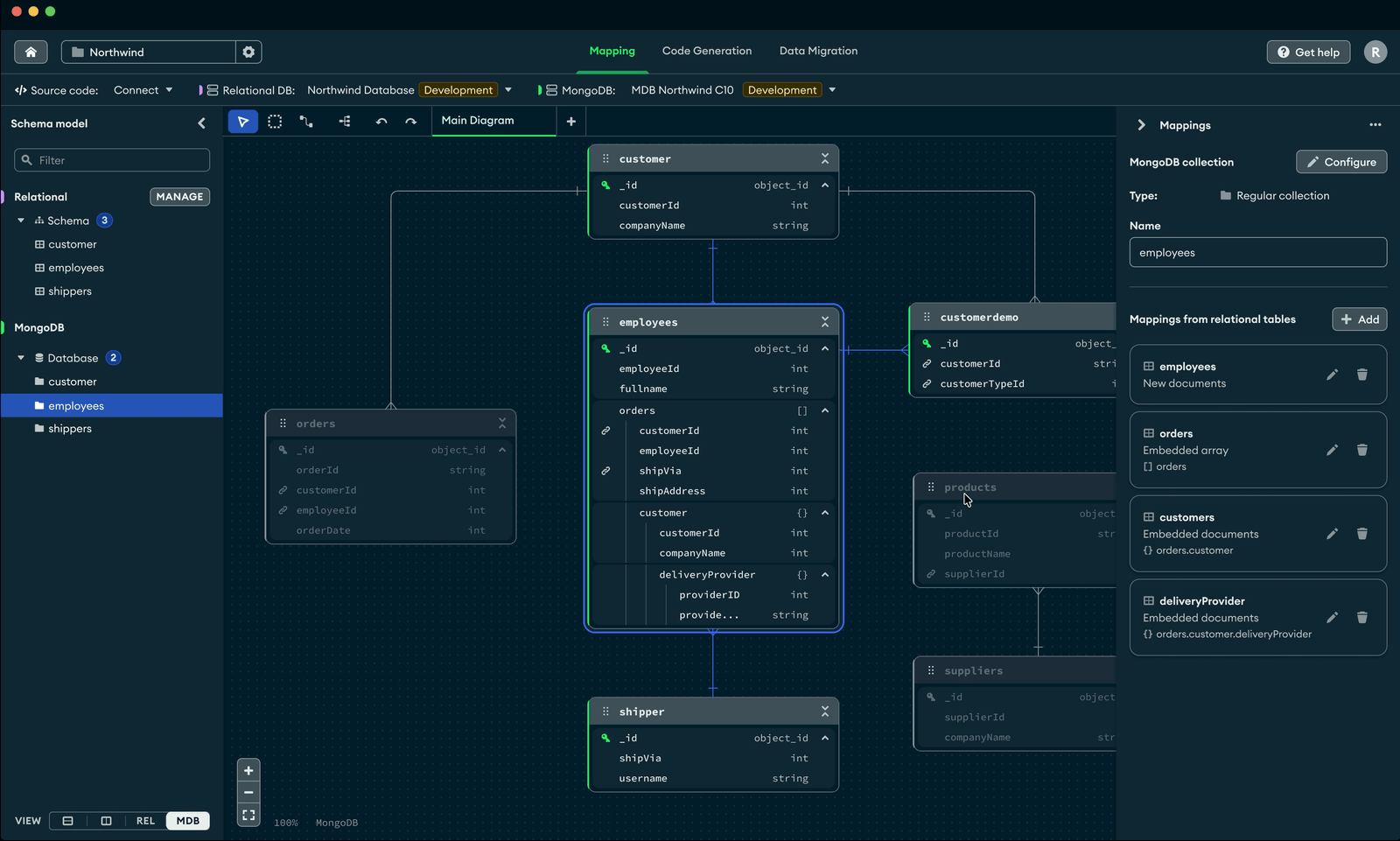
Task: Click the Configure button
Action: pyautogui.click(x=1340, y=162)
